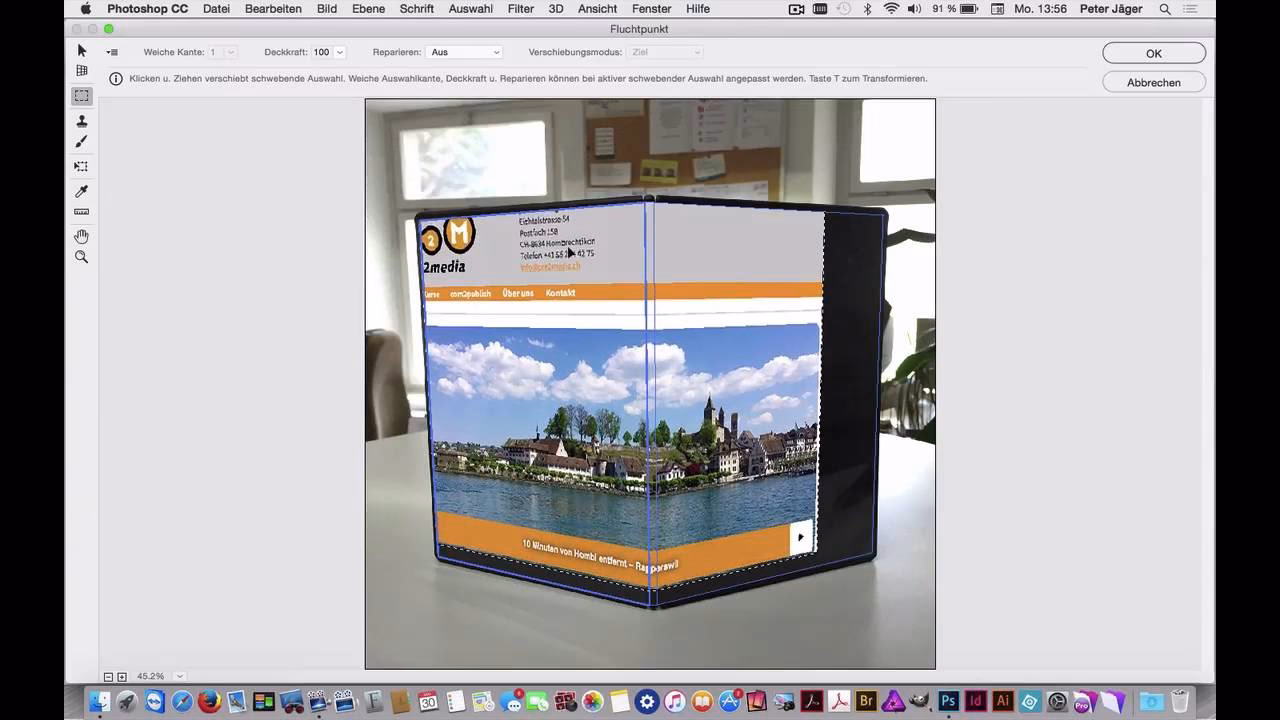Select the Brush tool in the Fluchtpunkt toolbar
The width and height of the screenshot is (1280, 720).
pyautogui.click(x=81, y=141)
